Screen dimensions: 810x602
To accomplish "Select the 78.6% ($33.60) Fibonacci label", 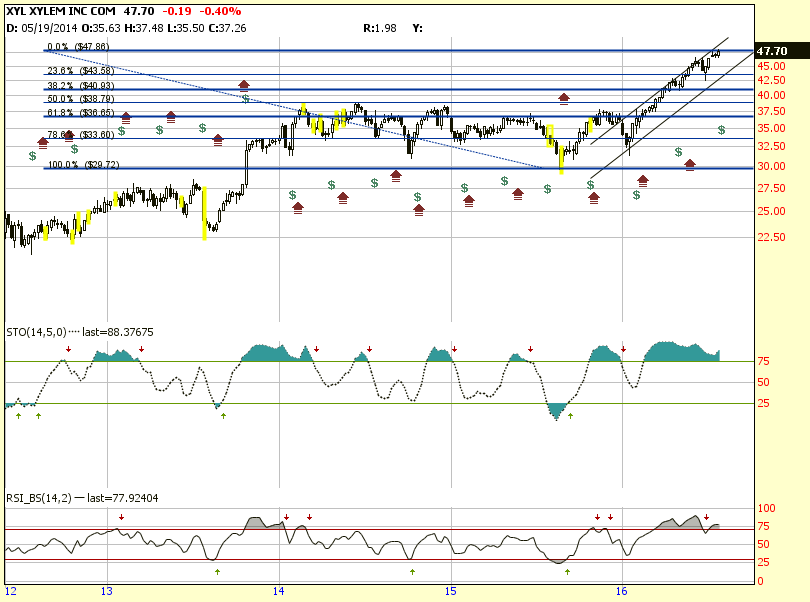I will (x=81, y=134).
